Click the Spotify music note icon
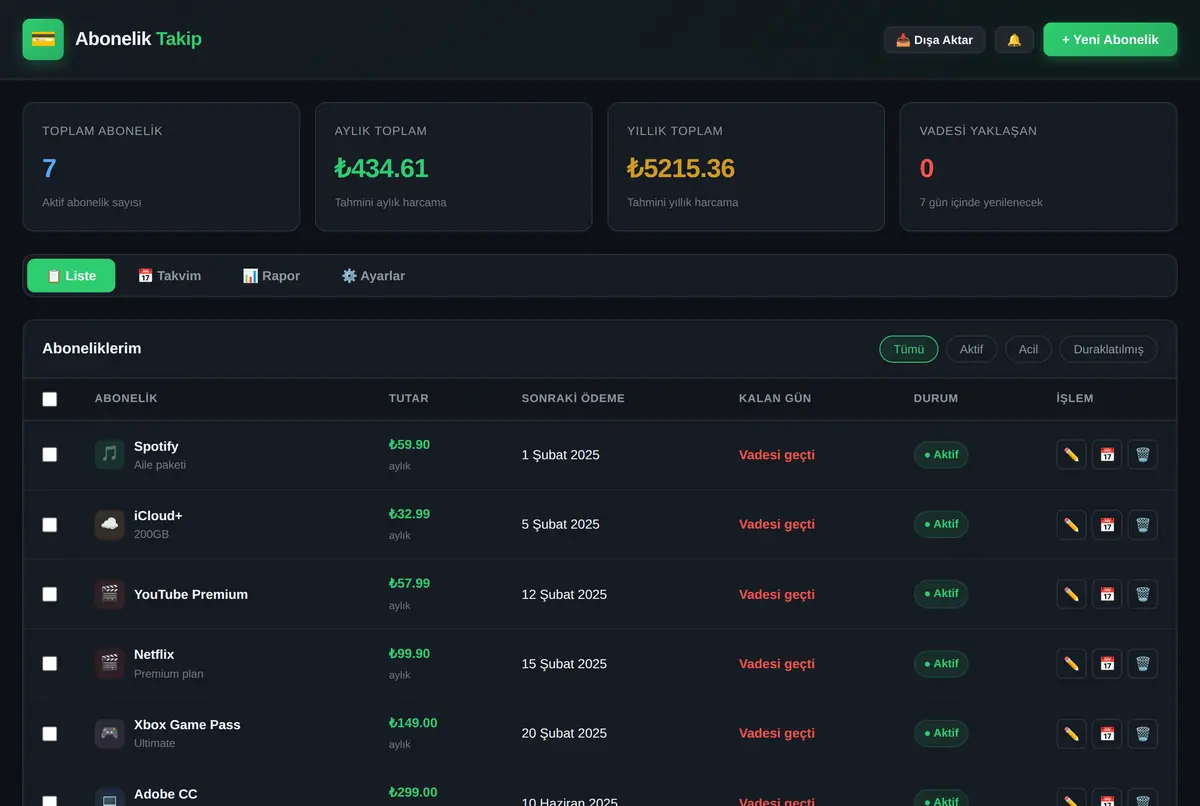 pos(110,455)
